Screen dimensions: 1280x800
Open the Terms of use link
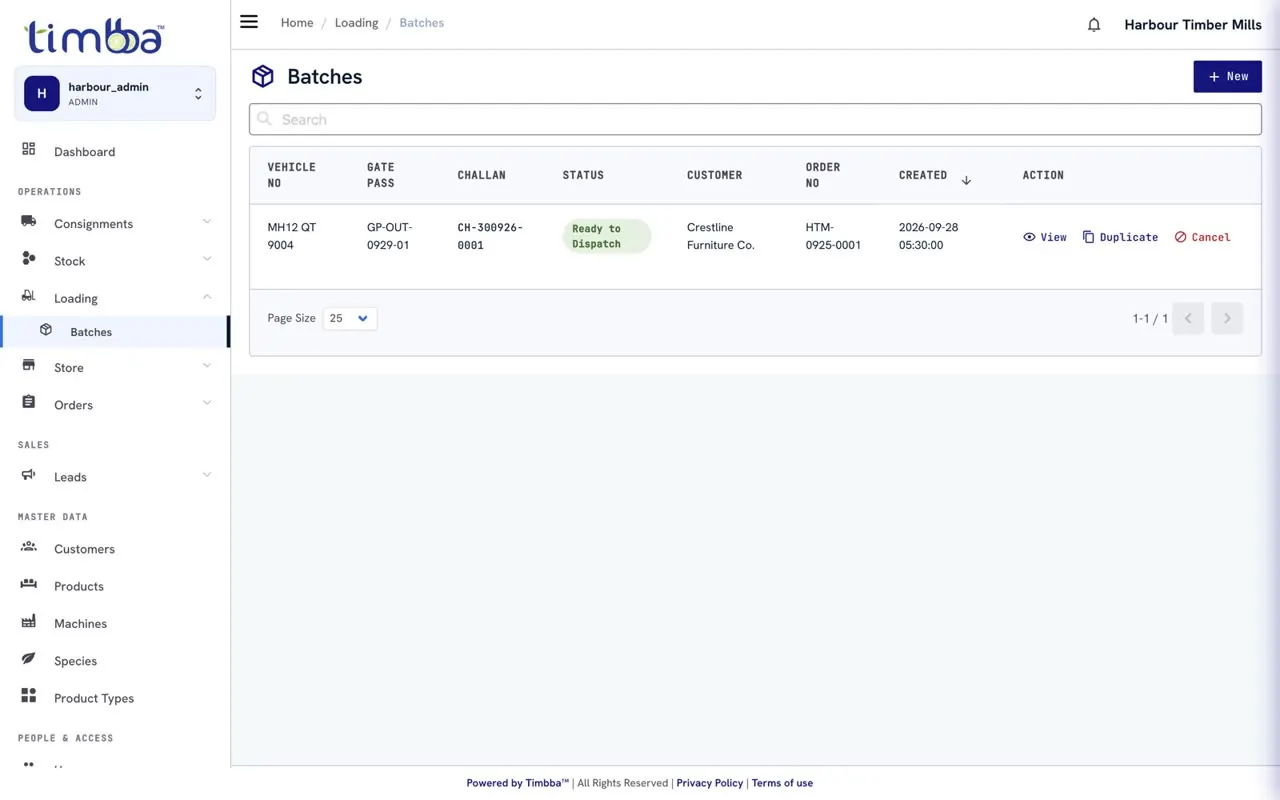coord(782,783)
